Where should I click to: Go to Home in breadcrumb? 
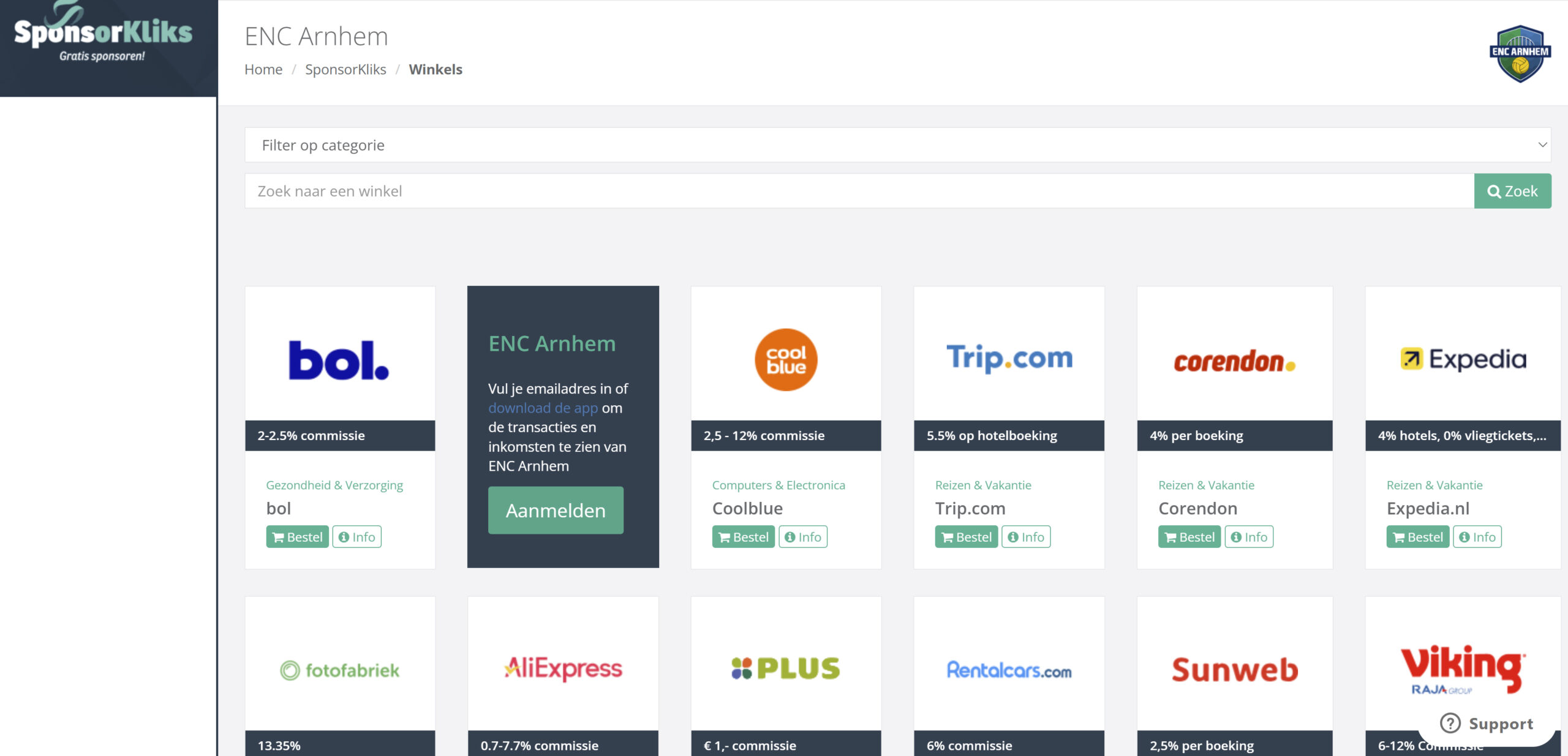(263, 70)
